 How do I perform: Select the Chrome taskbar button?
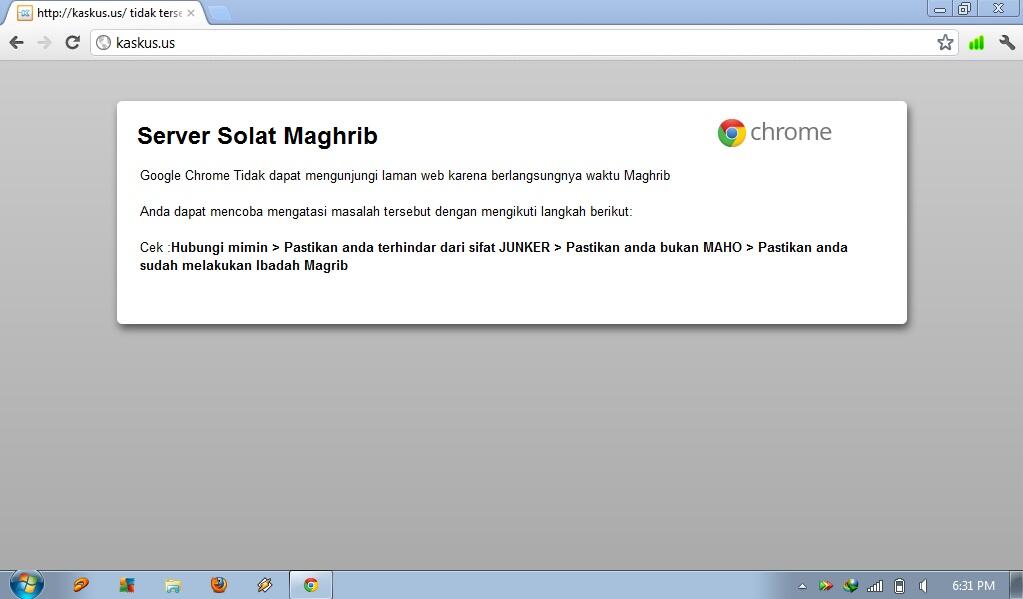click(x=311, y=585)
